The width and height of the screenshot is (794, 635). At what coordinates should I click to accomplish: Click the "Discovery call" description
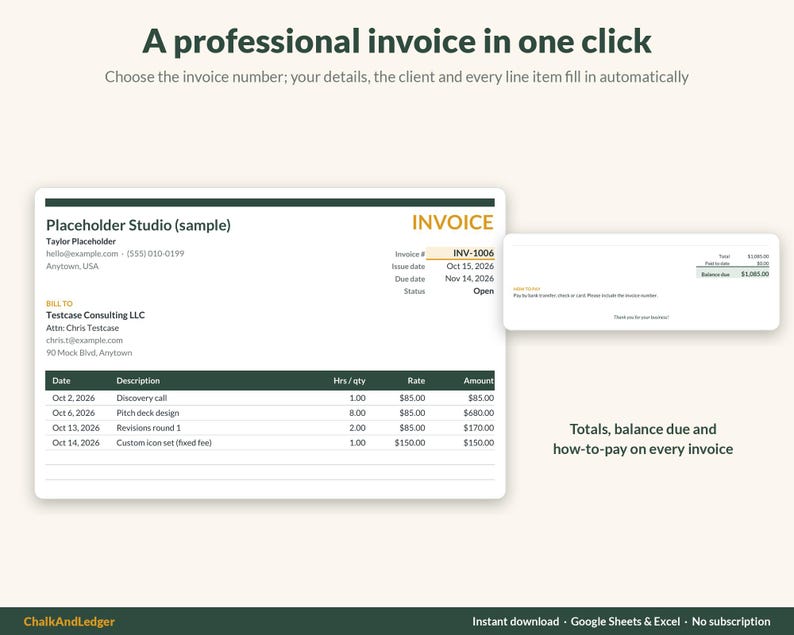point(142,398)
